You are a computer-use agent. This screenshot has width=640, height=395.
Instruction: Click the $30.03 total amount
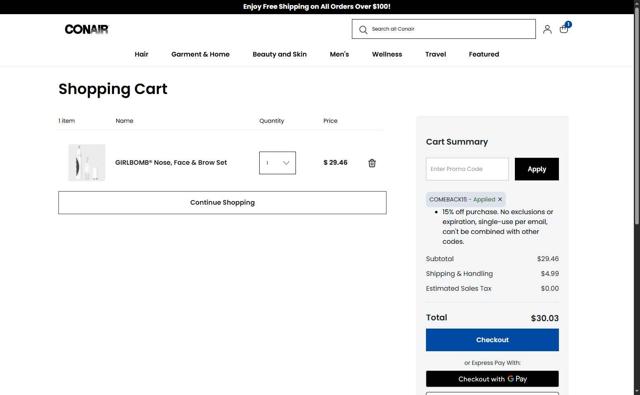pyautogui.click(x=545, y=318)
